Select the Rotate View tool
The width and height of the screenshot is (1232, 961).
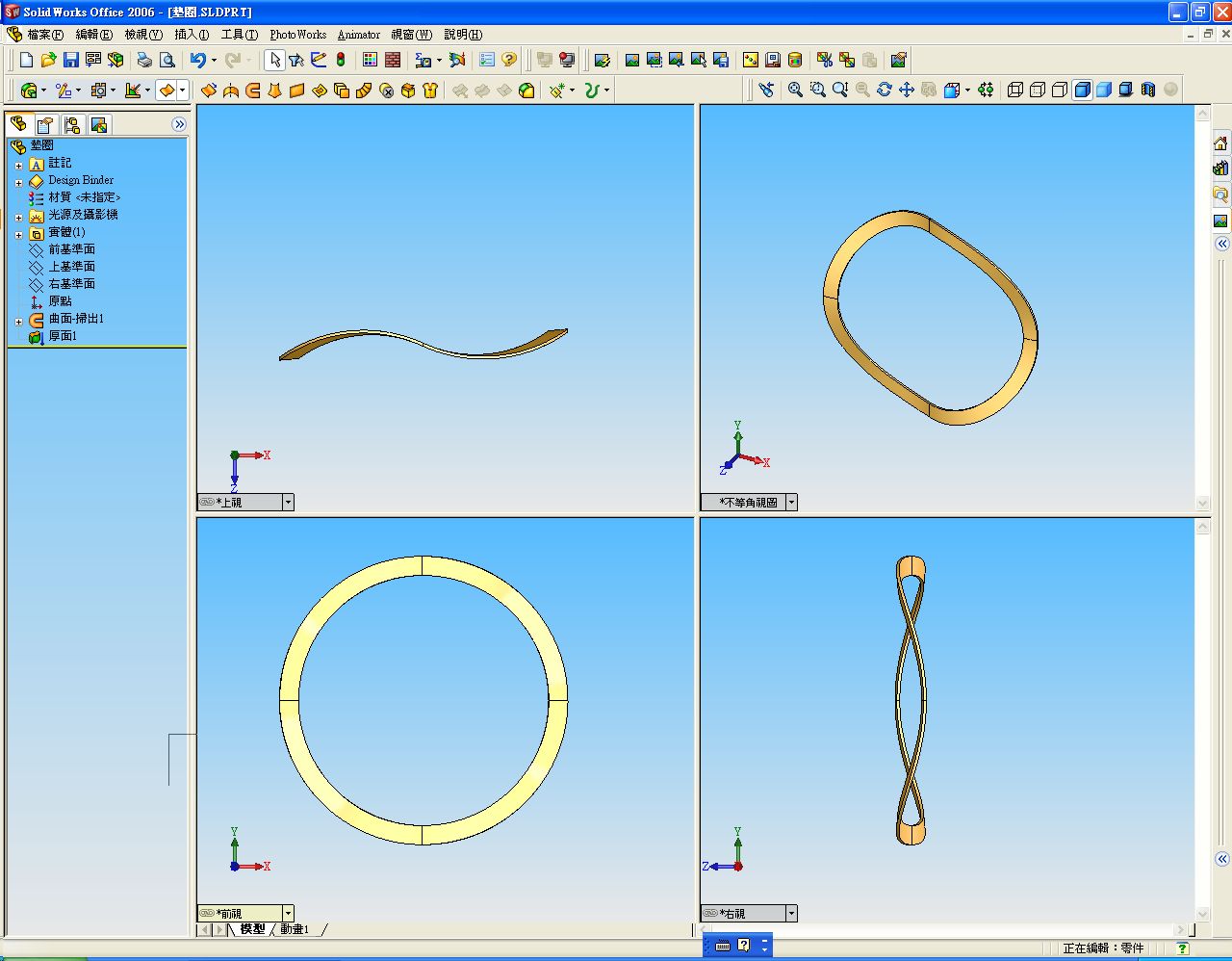(x=885, y=90)
